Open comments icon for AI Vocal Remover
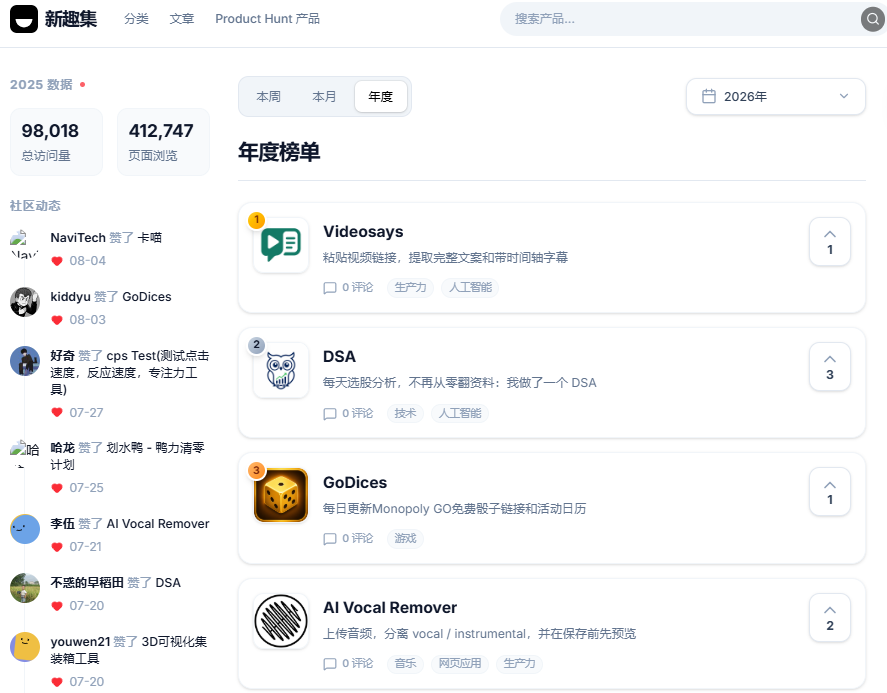 coord(330,664)
